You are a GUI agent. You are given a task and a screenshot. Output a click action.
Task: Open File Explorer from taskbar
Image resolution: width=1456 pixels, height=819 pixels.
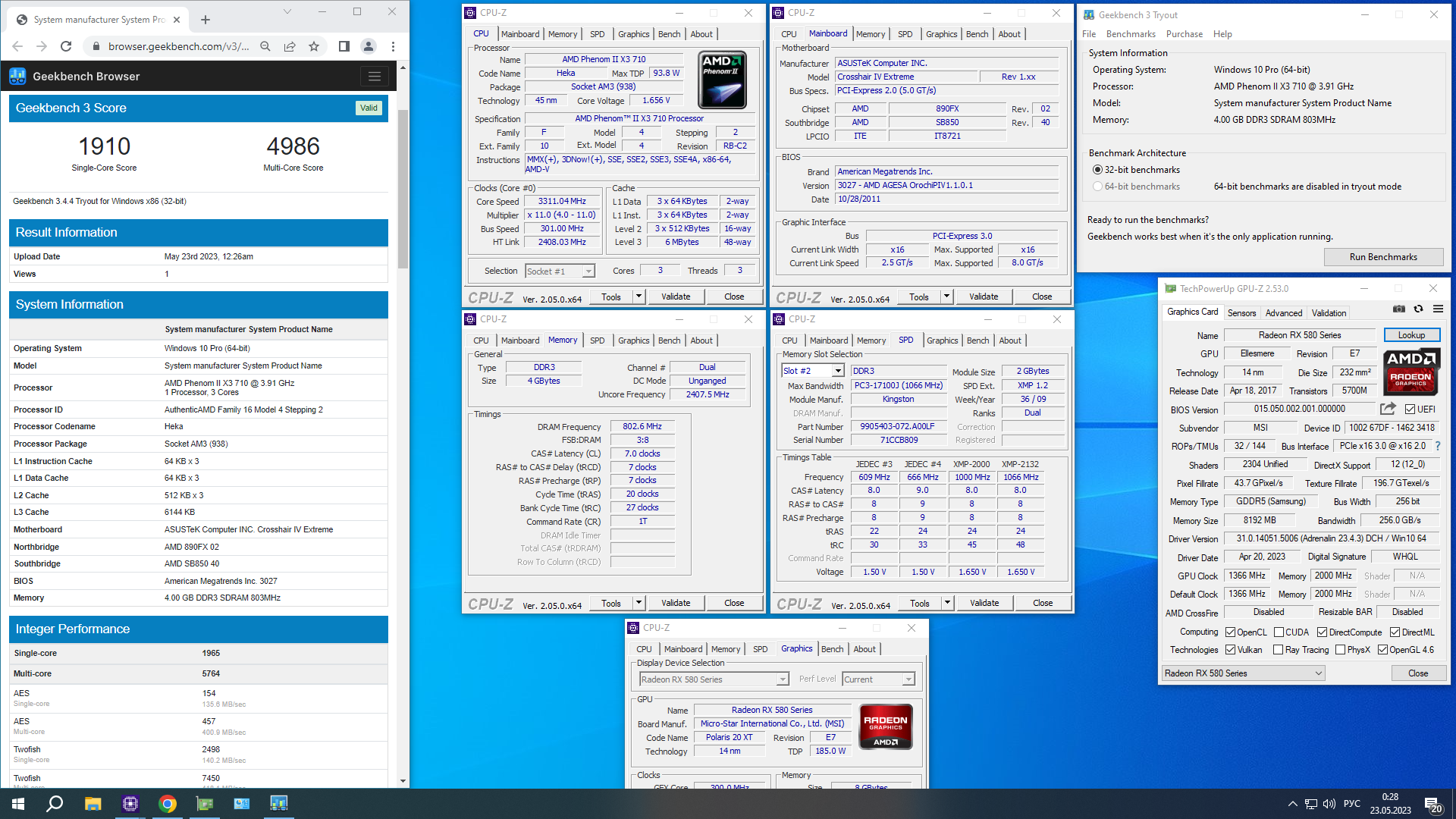click(93, 804)
